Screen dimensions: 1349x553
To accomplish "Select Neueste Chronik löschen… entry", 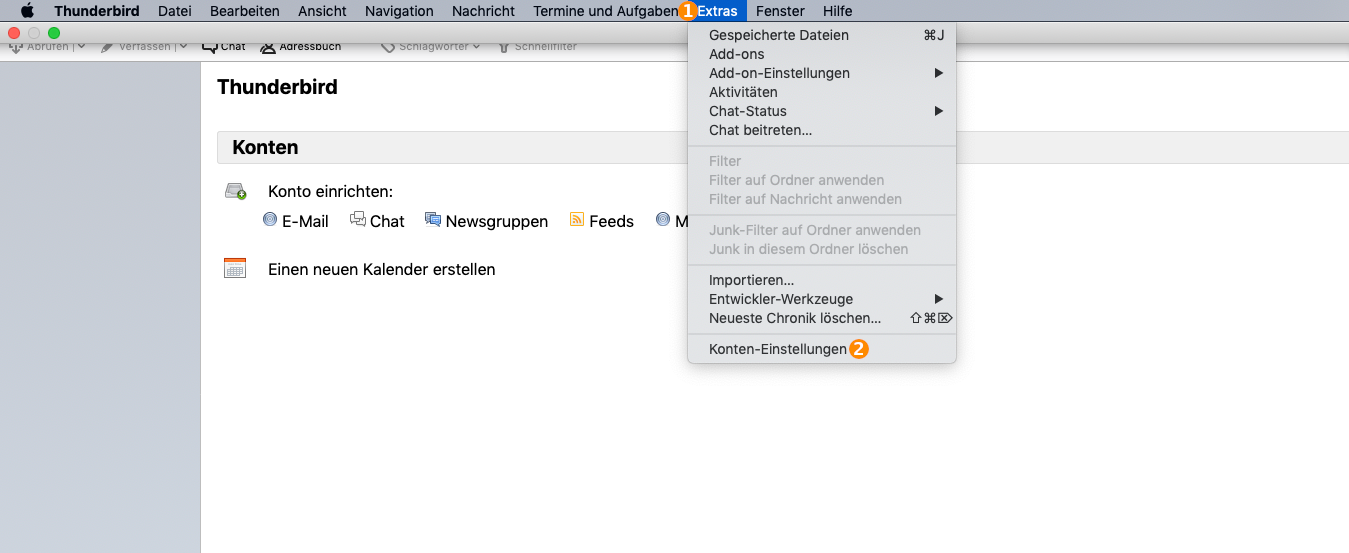I will click(x=822, y=318).
